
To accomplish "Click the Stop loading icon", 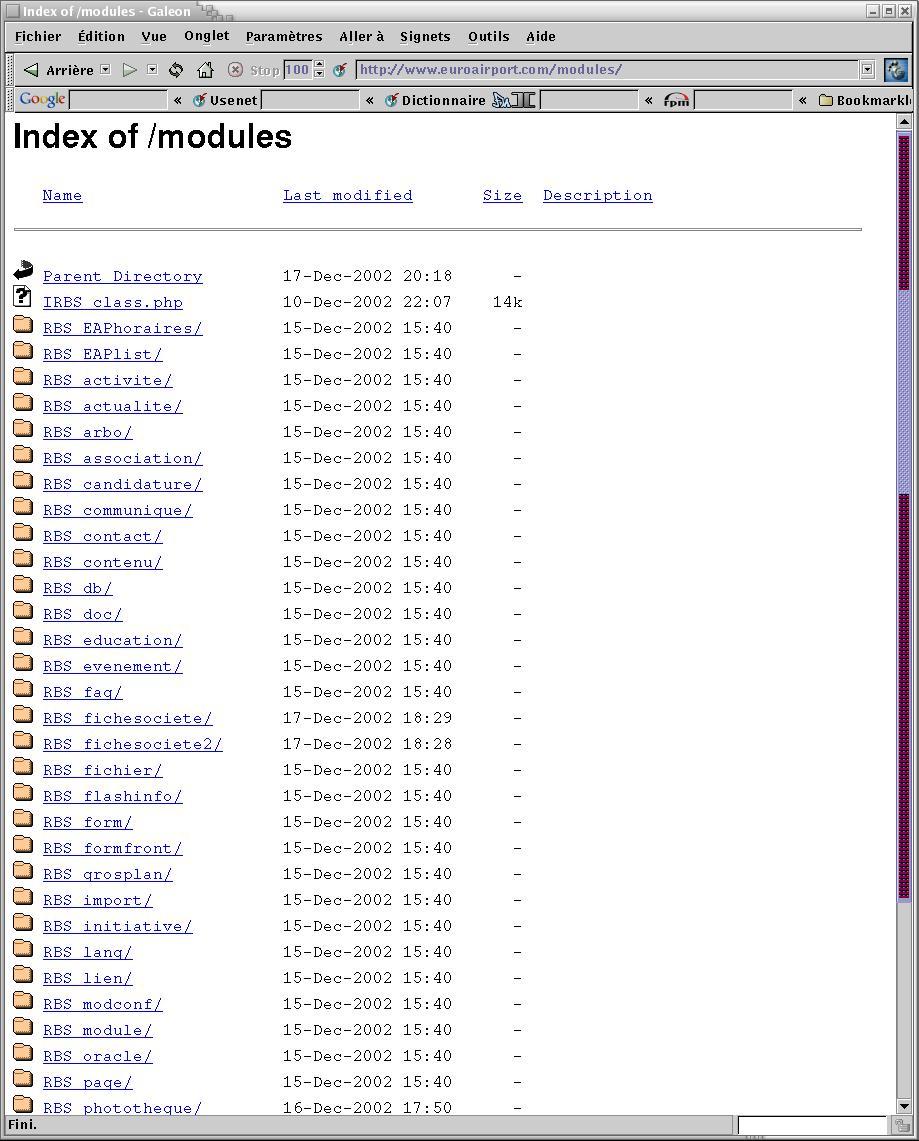I will click(x=235, y=70).
